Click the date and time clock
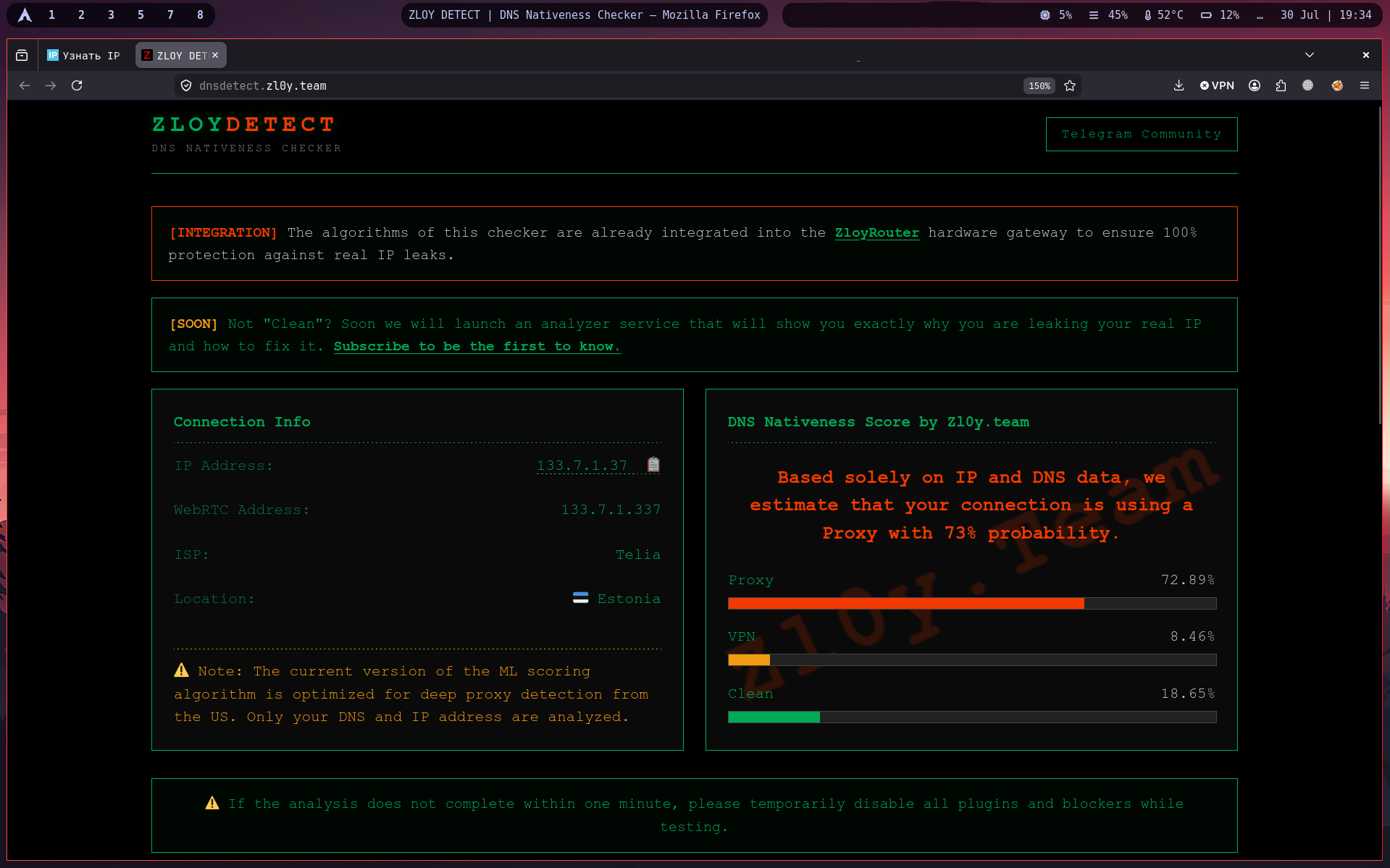This screenshot has height=868, width=1390. [1326, 14]
